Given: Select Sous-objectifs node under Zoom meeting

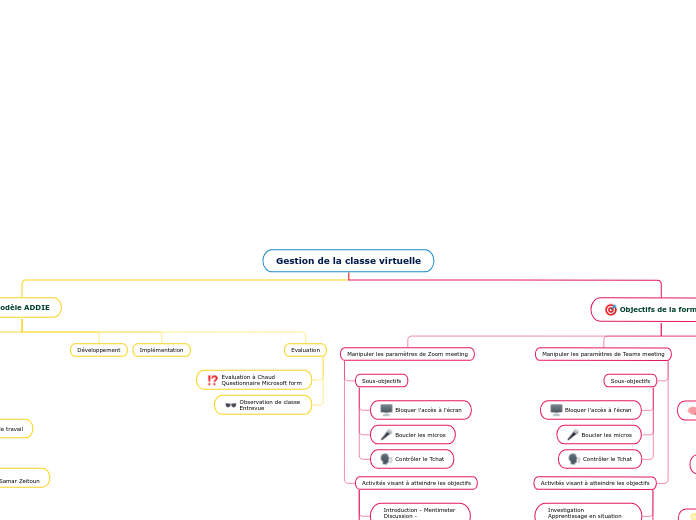Looking at the screenshot, I should 381,381.
